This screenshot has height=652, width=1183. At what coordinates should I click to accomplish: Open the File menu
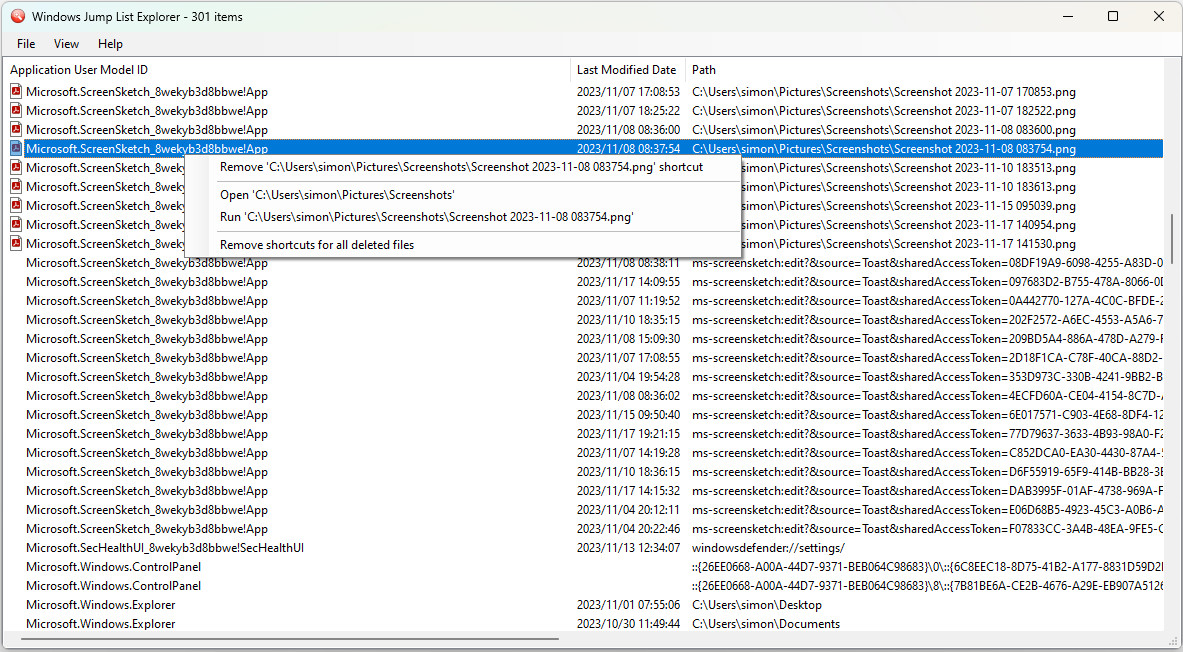pyautogui.click(x=26, y=44)
